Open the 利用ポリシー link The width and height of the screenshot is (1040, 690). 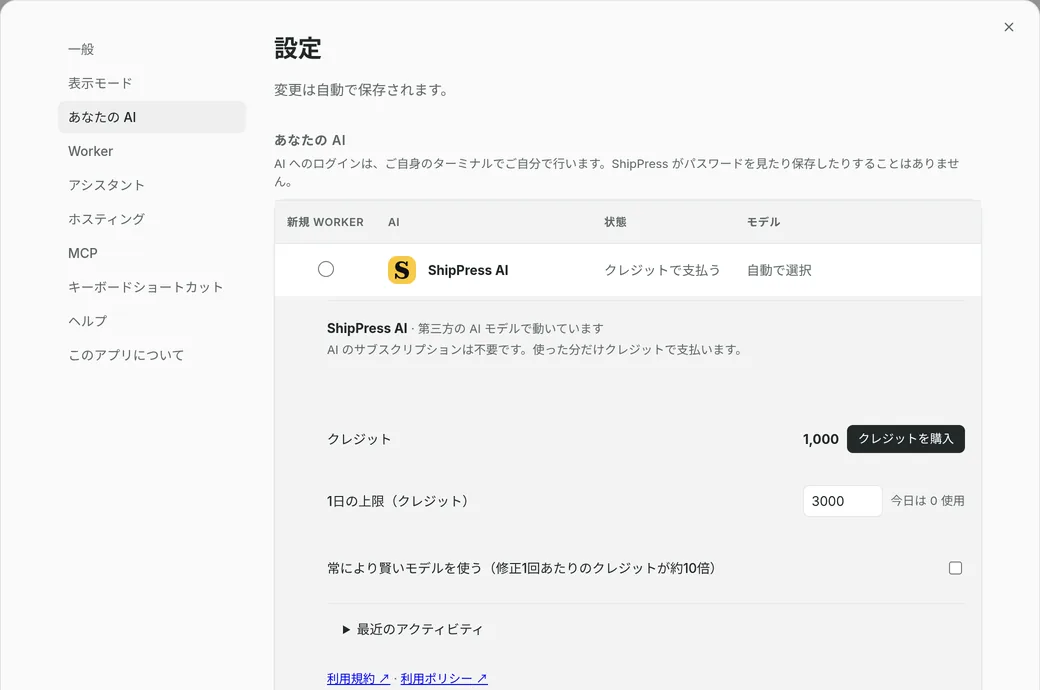click(444, 679)
